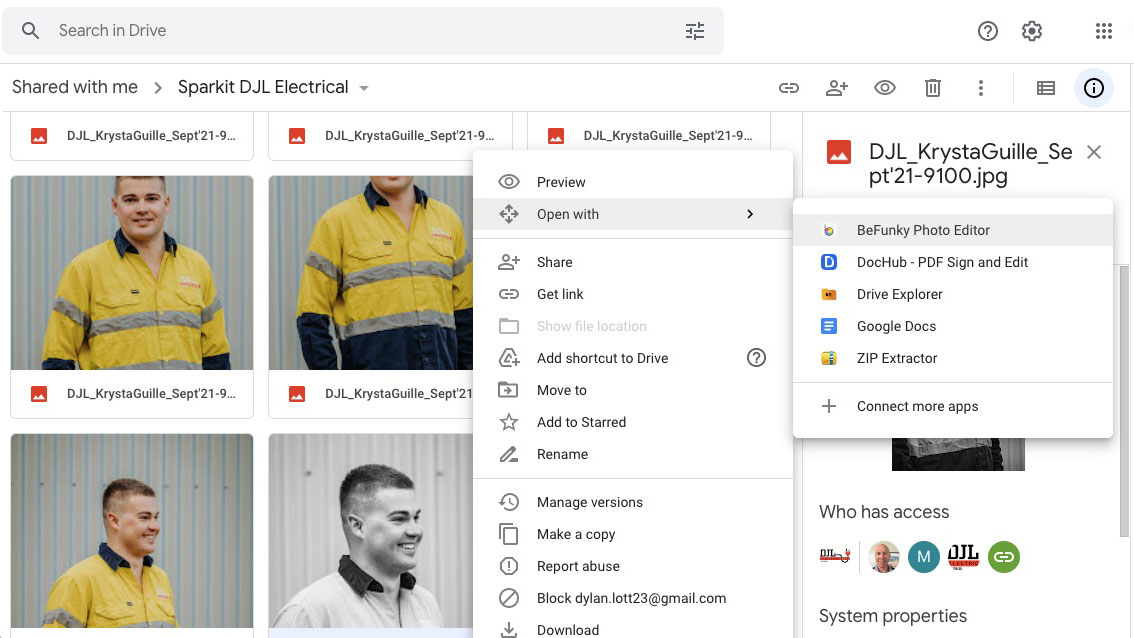
Task: Open the search options filter
Action: coord(695,31)
